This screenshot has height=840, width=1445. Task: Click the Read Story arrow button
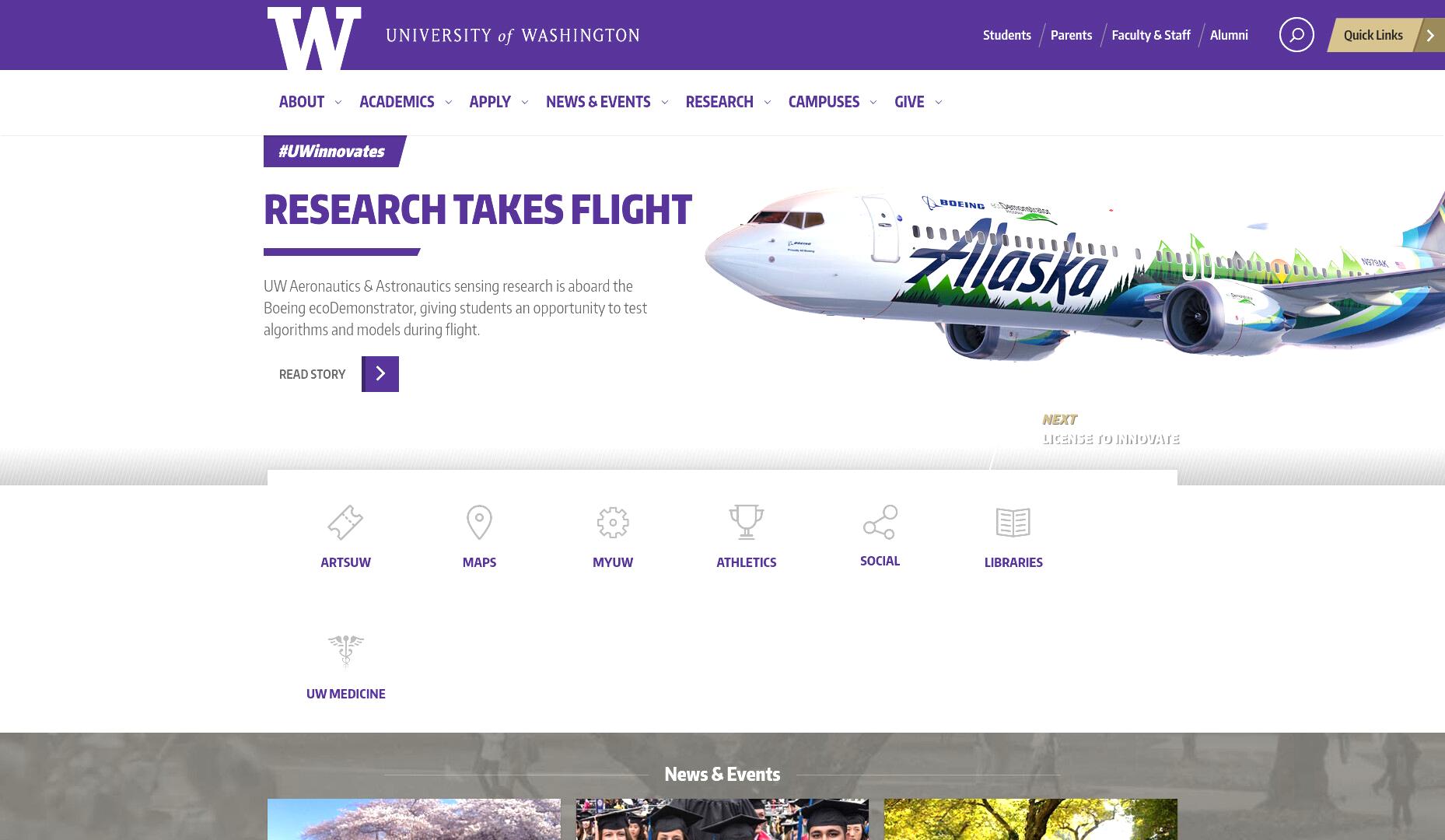(x=380, y=374)
